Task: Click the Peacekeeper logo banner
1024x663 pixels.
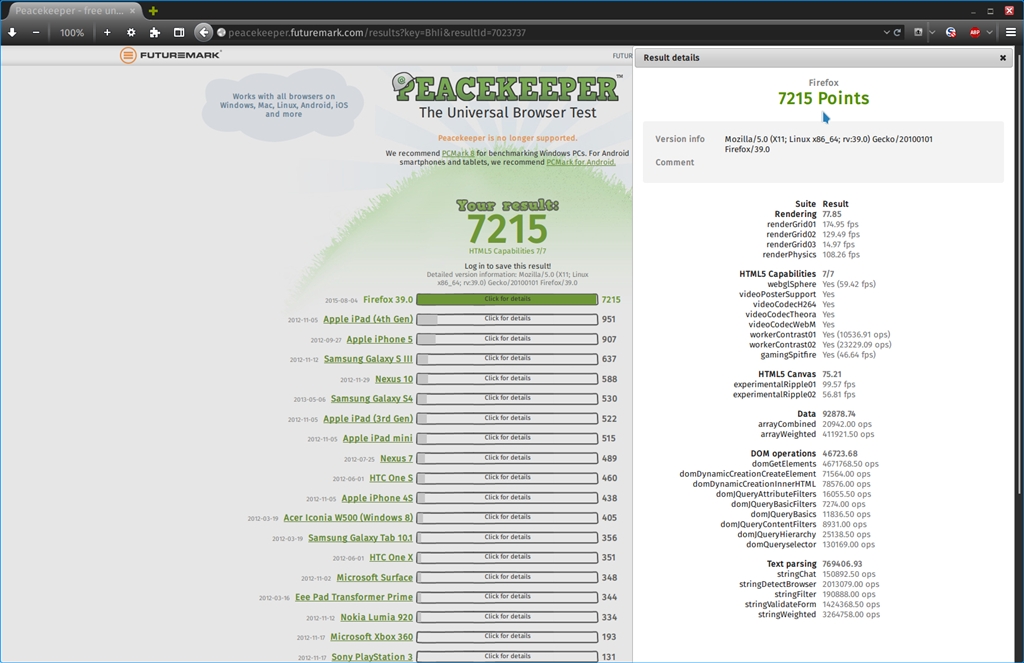Action: click(507, 88)
